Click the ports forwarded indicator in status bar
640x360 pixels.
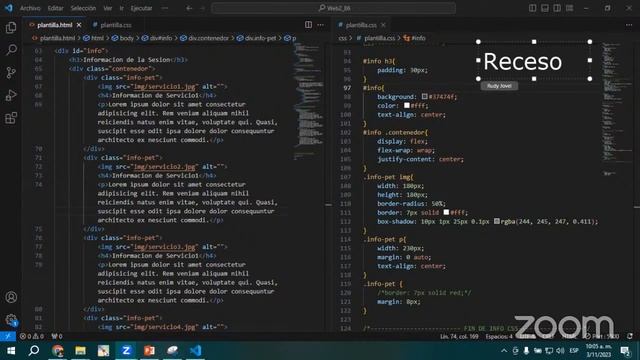(x=57, y=336)
